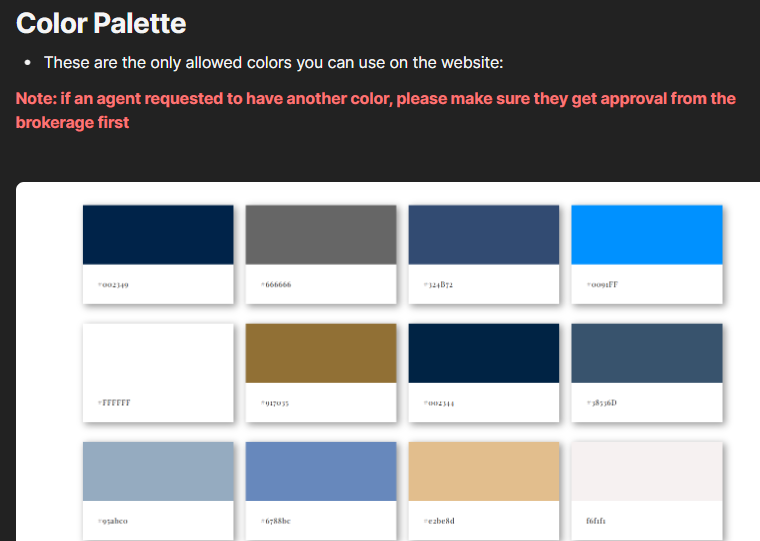
Task: Click the dark navy #002349 color swatch
Action: [x=158, y=235]
